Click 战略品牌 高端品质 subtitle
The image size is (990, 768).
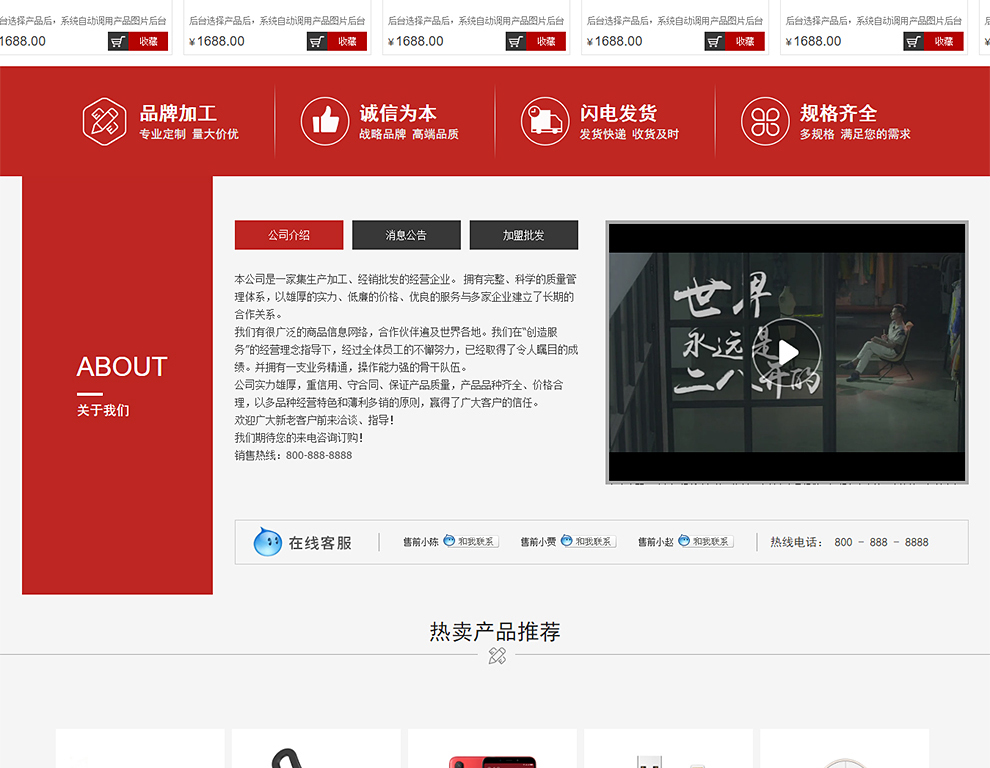tap(409, 134)
